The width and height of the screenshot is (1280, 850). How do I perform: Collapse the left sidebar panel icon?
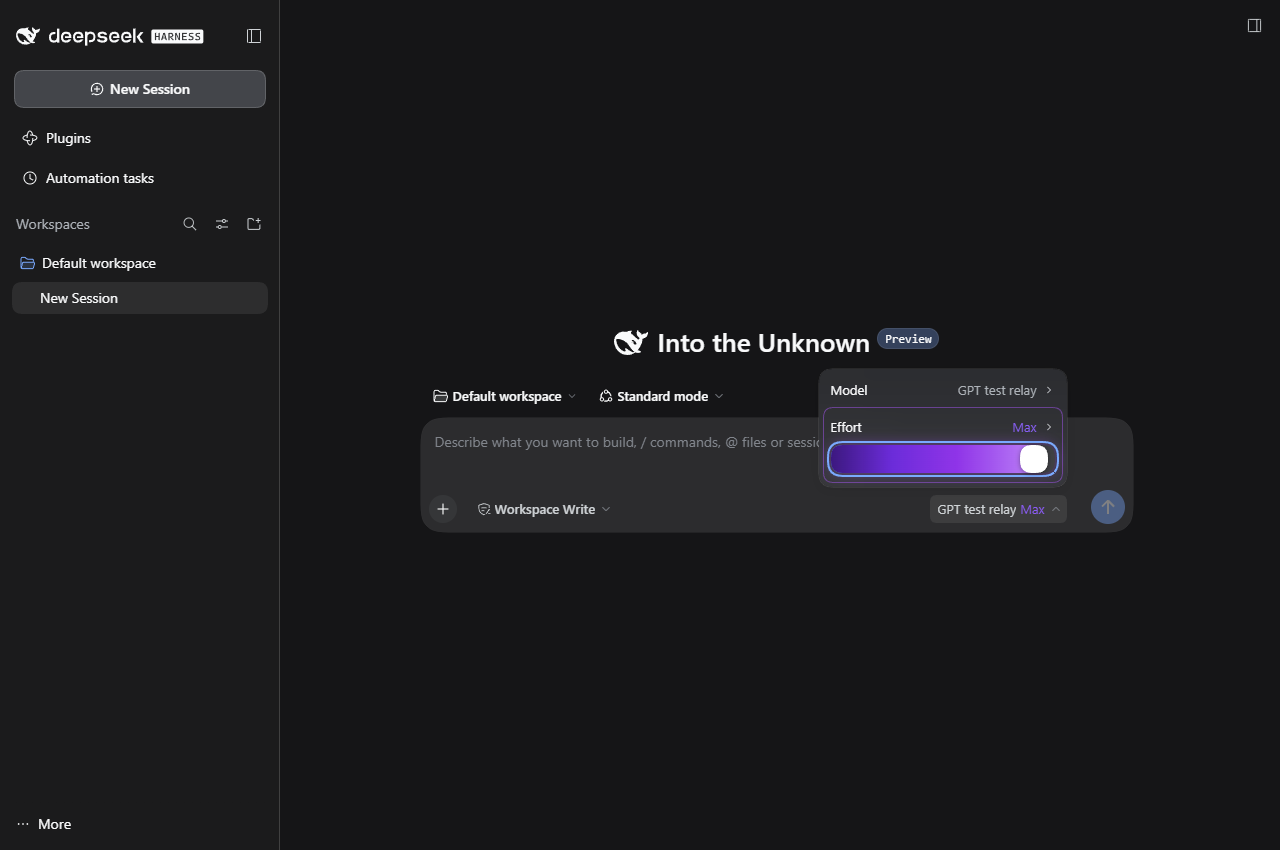[x=254, y=36]
